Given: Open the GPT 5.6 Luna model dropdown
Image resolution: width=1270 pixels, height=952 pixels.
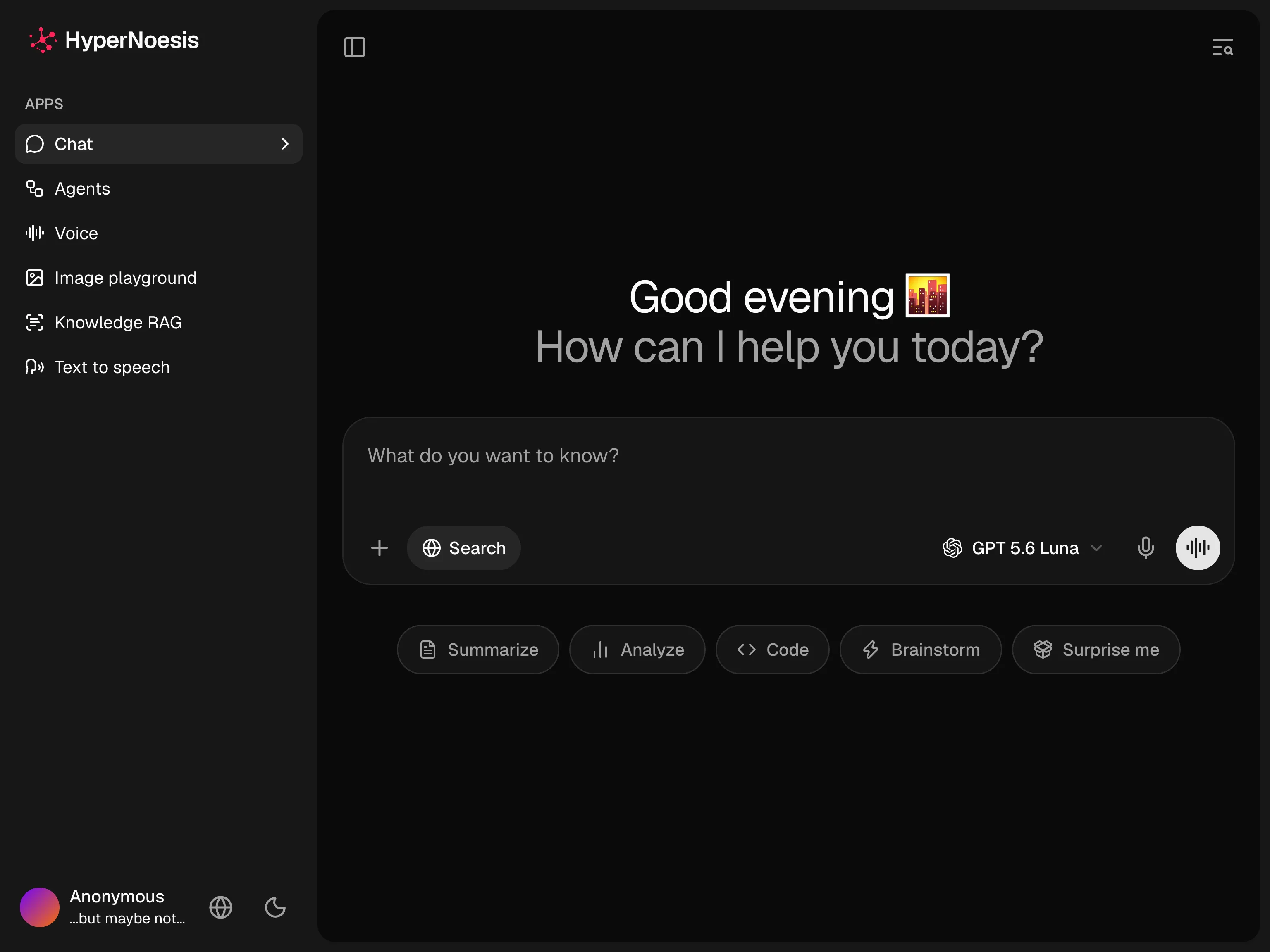Looking at the screenshot, I should tap(1022, 548).
